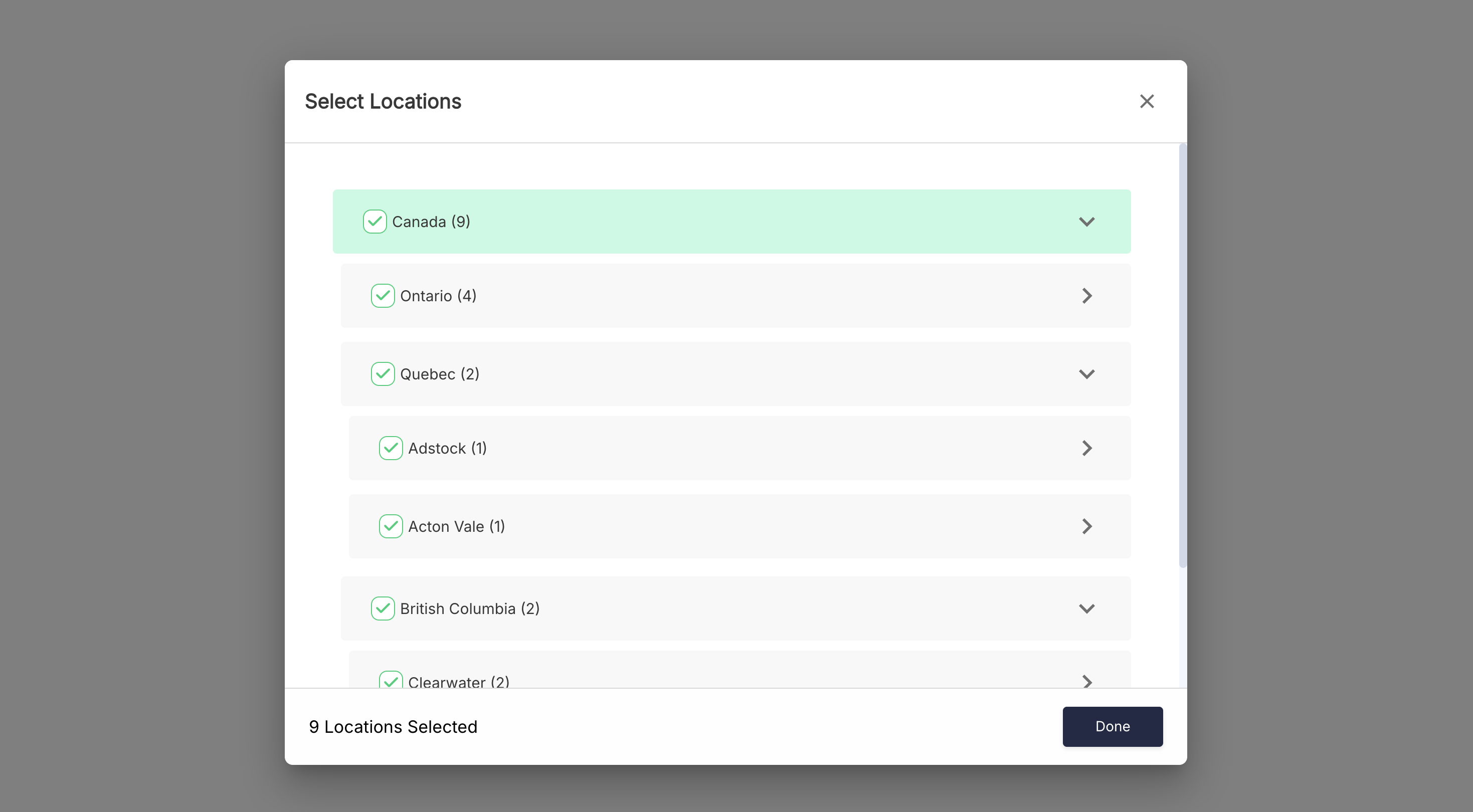Uncheck the Adstock checkbox
This screenshot has width=1473, height=812.
391,448
